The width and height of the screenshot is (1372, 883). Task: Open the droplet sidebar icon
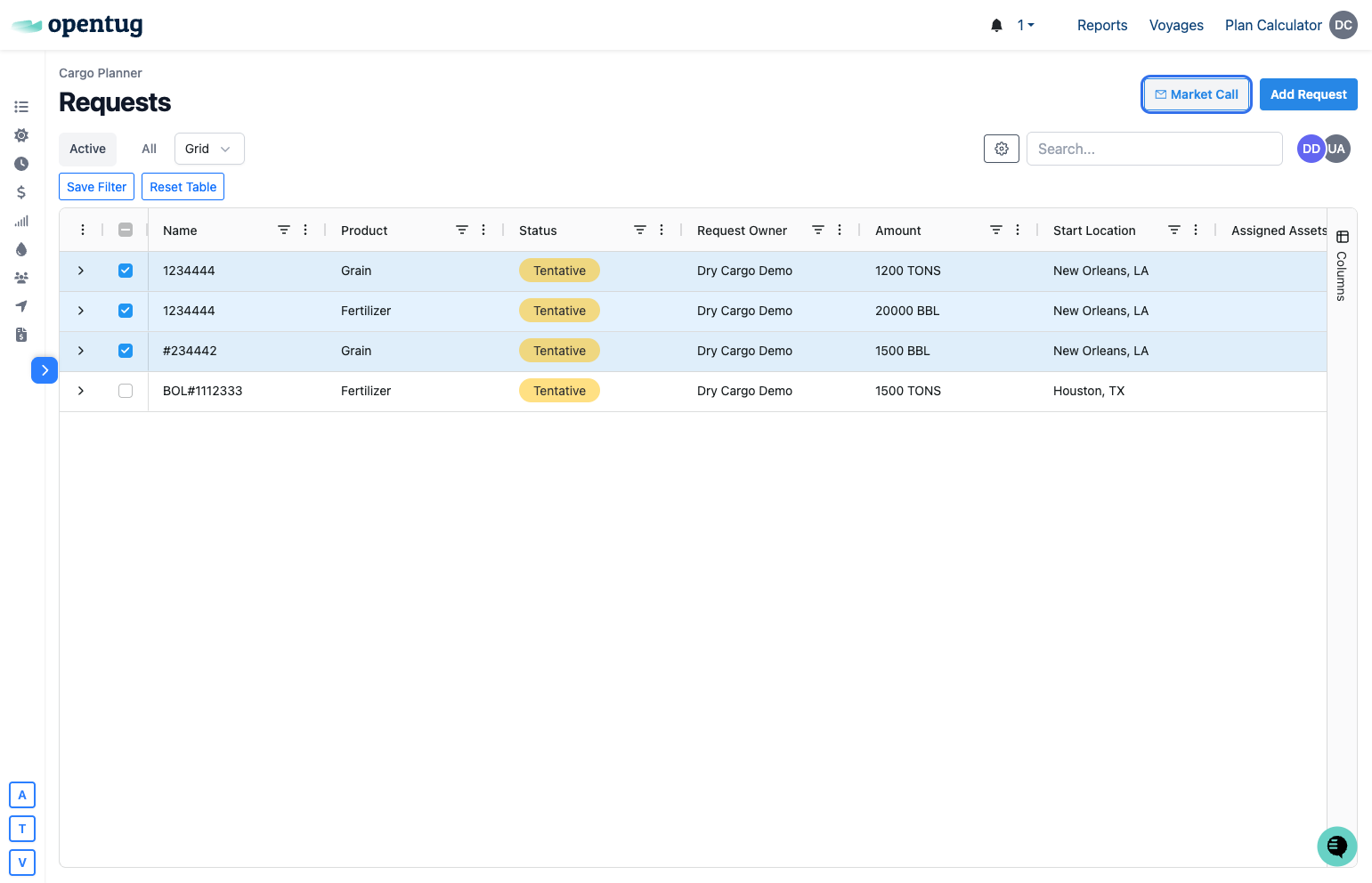[21, 249]
